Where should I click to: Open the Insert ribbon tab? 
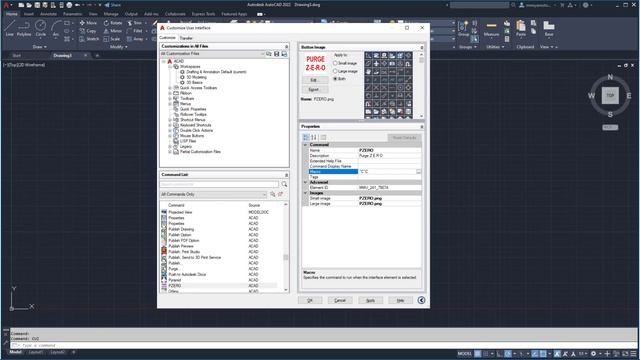[x=29, y=14]
